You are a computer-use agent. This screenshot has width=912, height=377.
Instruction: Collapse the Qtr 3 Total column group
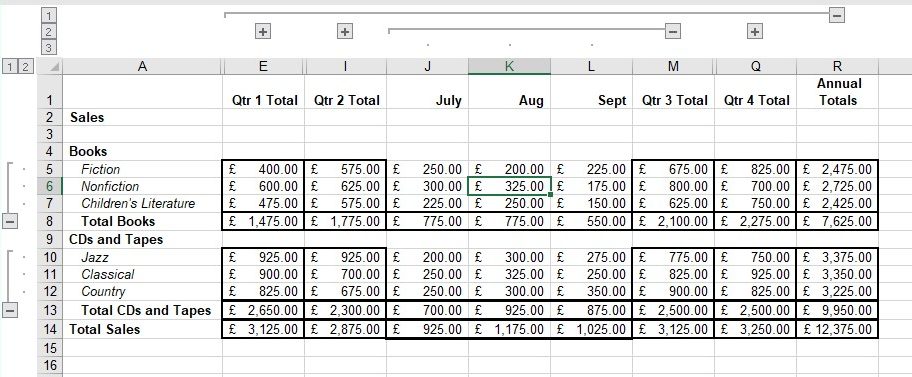tap(673, 31)
